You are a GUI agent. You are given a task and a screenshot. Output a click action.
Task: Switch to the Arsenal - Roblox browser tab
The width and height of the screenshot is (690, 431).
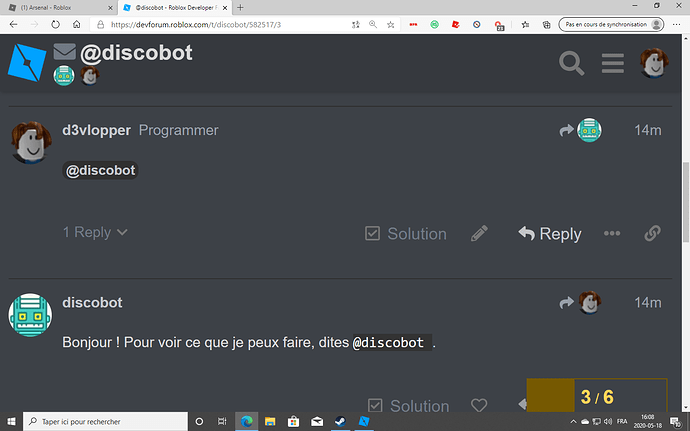click(59, 7)
